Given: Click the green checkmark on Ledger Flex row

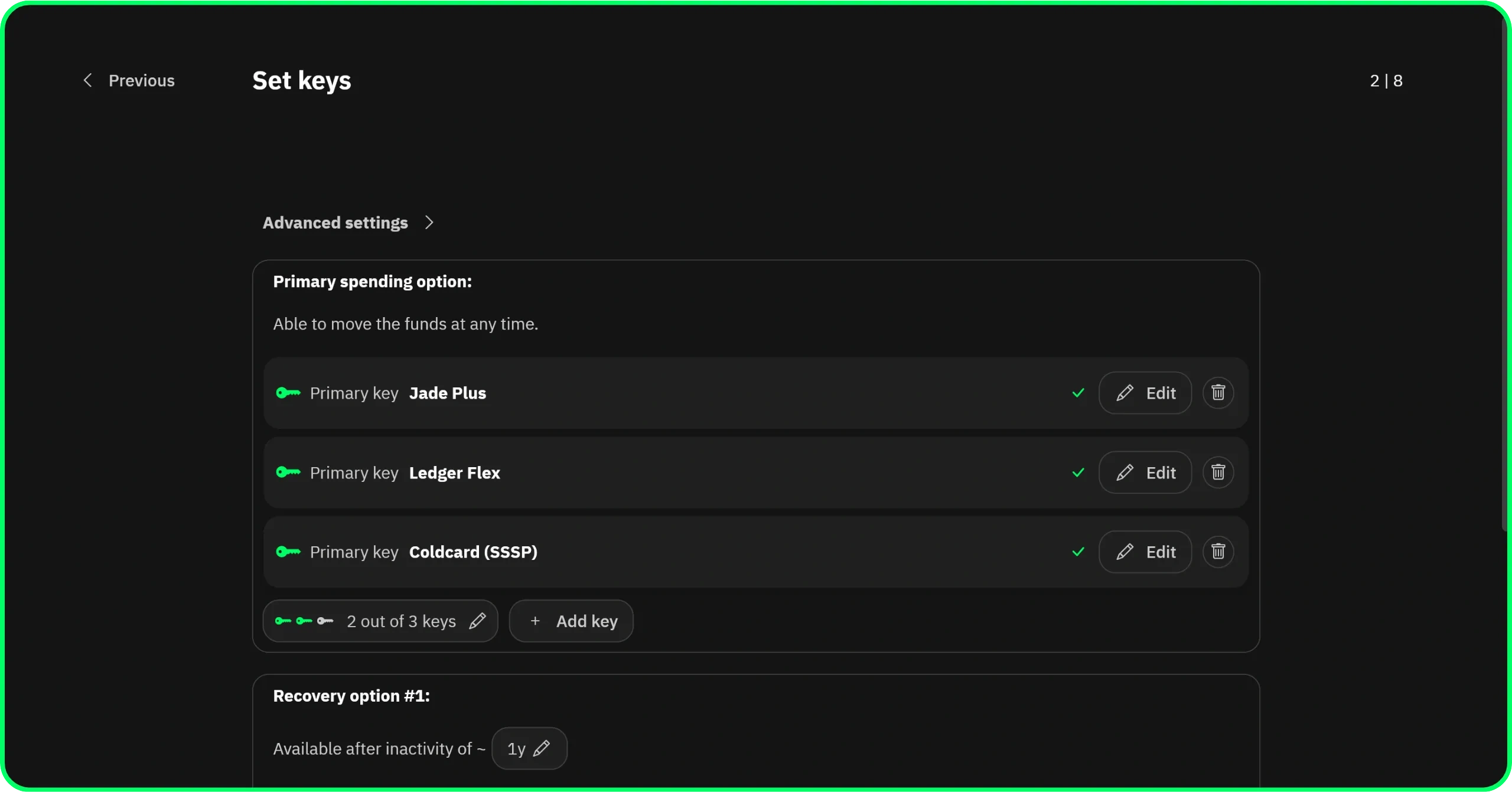Looking at the screenshot, I should pos(1078,472).
